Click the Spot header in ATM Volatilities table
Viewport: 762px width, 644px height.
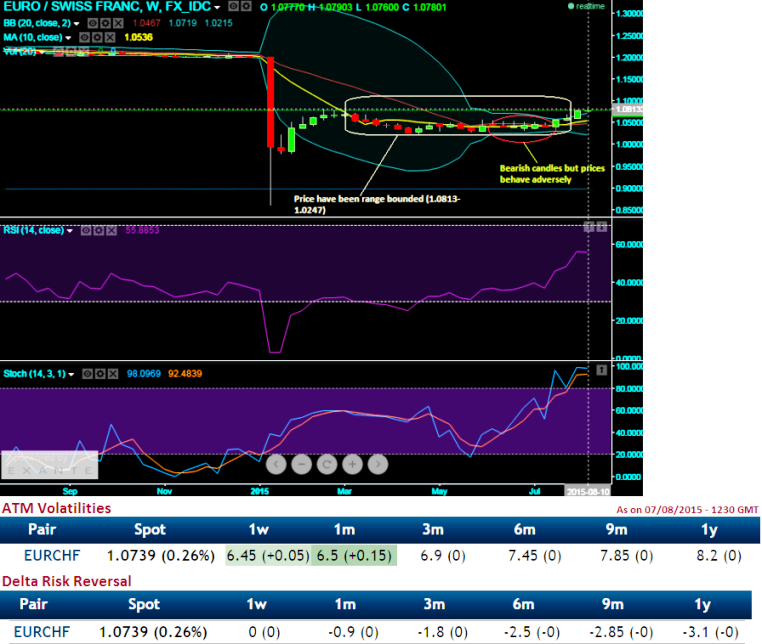coord(150,529)
